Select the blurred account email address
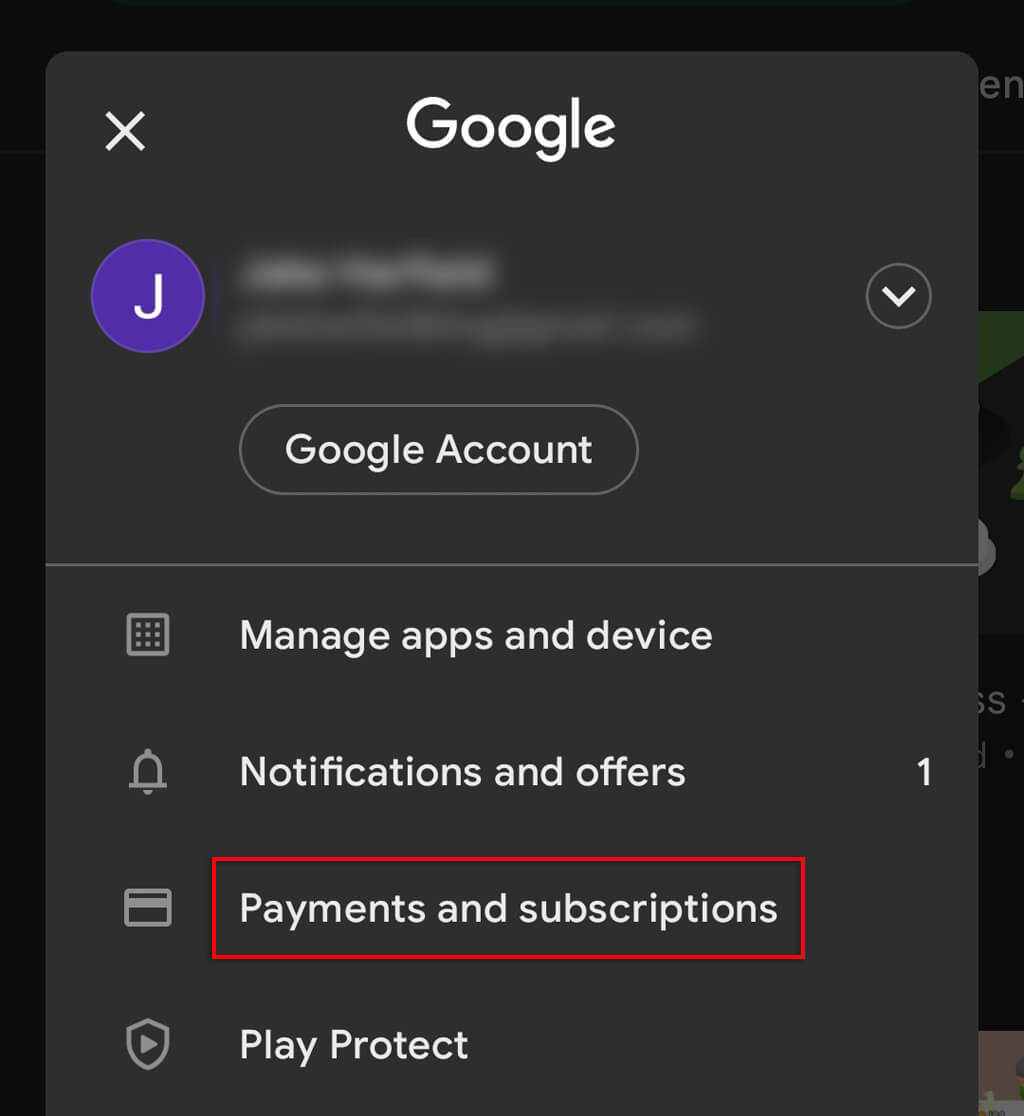 466,326
